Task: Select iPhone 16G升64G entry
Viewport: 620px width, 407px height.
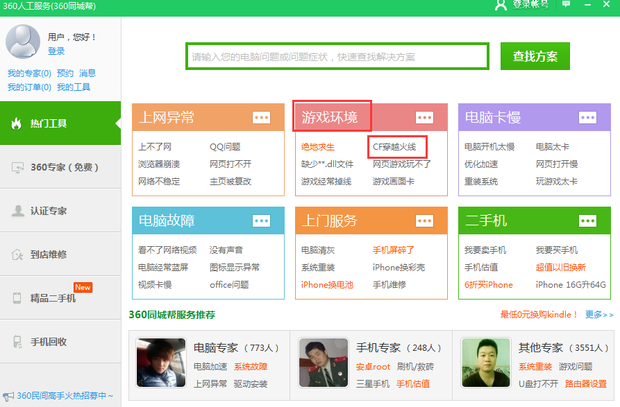Action: coord(571,285)
